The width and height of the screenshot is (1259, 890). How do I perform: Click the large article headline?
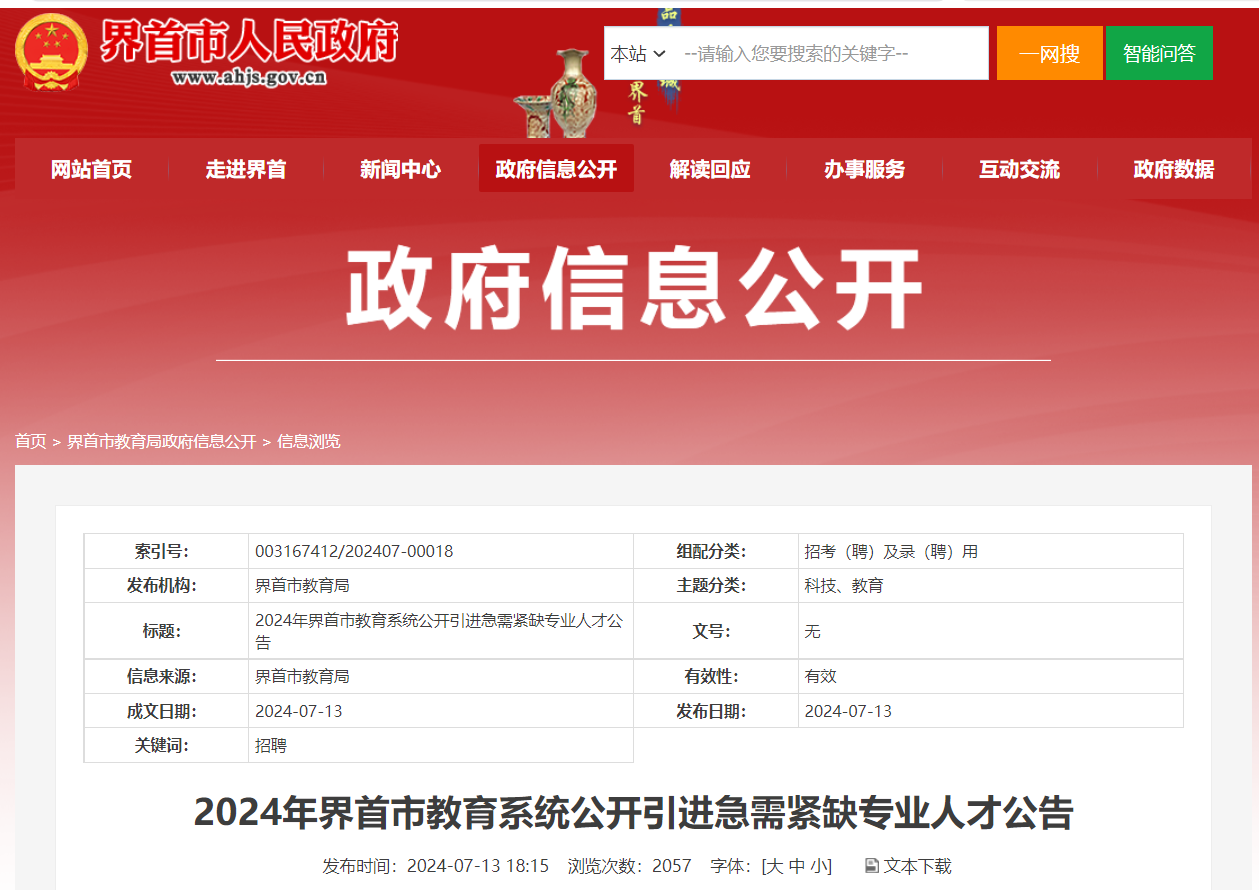tap(633, 812)
